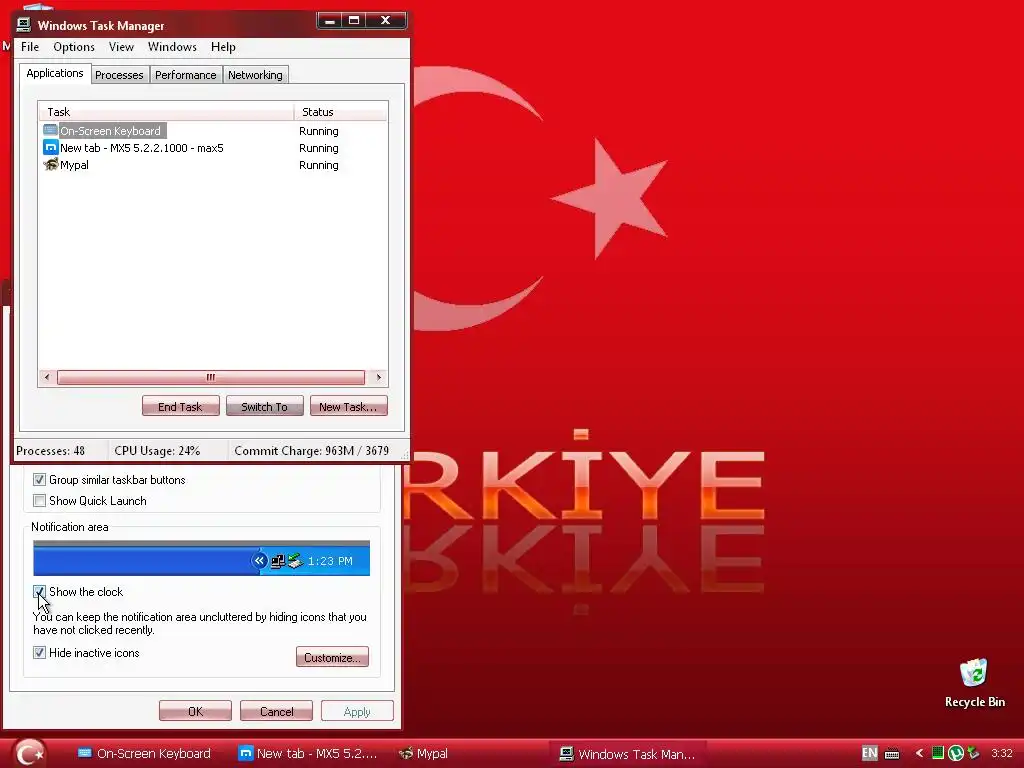Screen dimensions: 1024x768
Task: Select the New tab - MX5 task row
Action: tap(213, 148)
